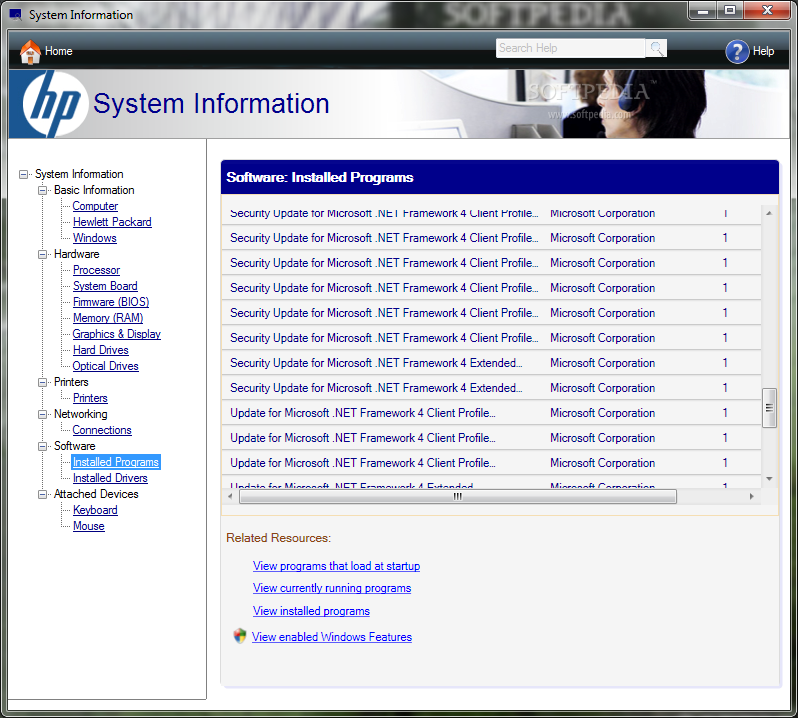The height and width of the screenshot is (718, 798).
Task: Click the search magnifier icon
Action: pyautogui.click(x=657, y=48)
